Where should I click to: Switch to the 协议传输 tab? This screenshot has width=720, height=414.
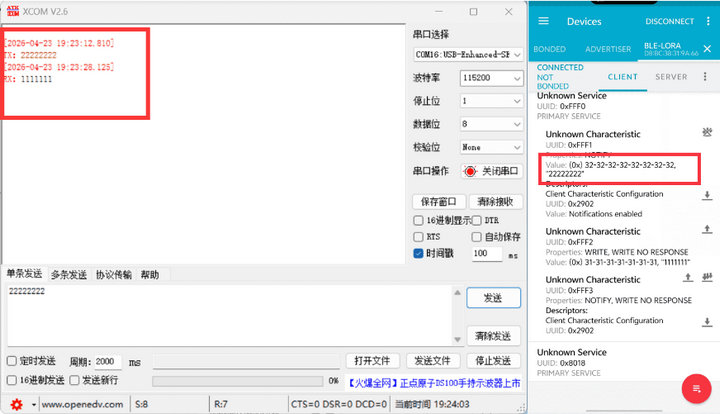coord(113,275)
